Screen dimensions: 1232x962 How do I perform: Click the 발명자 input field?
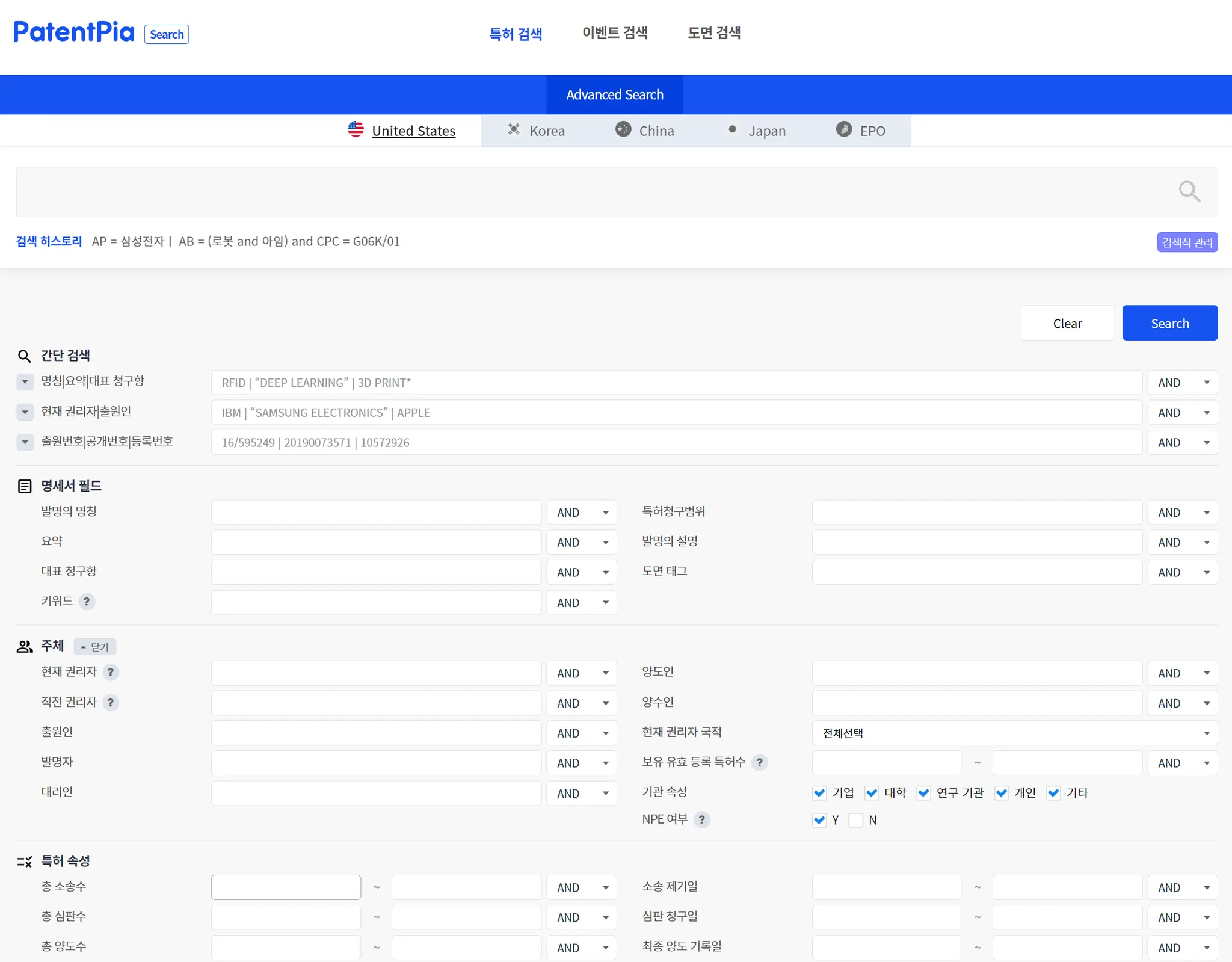[x=376, y=763]
